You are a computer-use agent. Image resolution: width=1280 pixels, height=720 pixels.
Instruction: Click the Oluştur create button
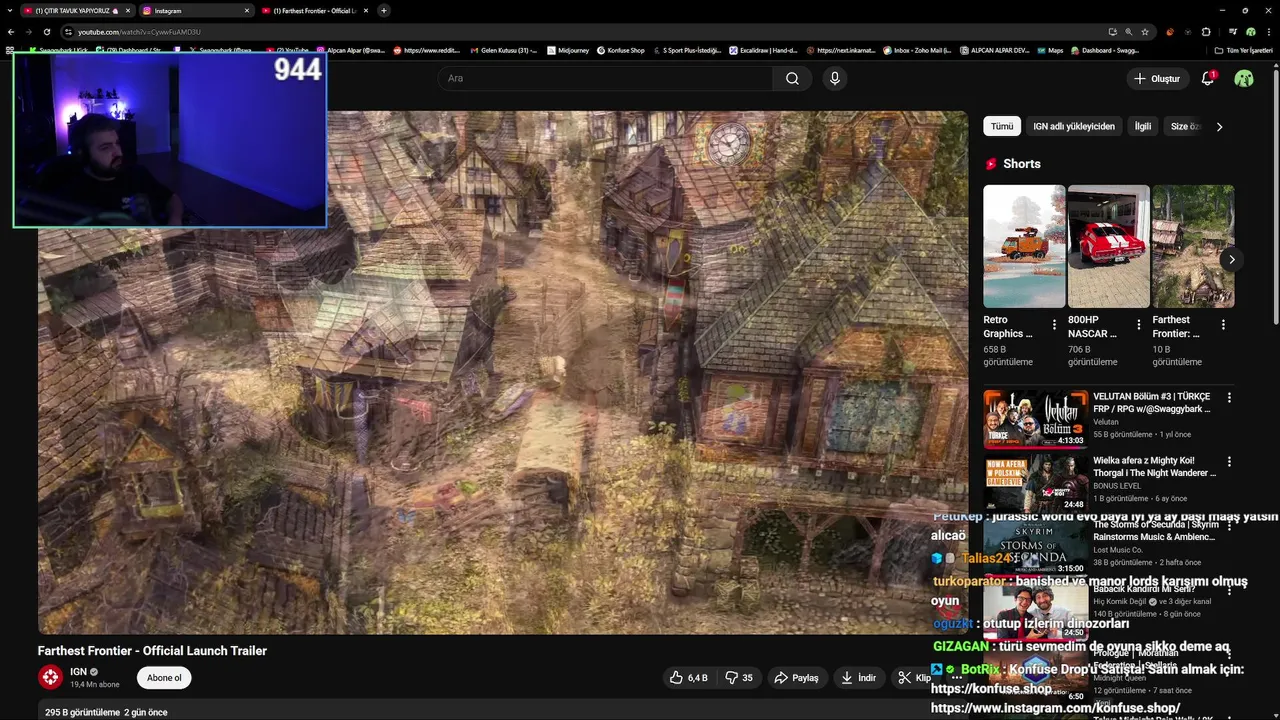[1156, 78]
